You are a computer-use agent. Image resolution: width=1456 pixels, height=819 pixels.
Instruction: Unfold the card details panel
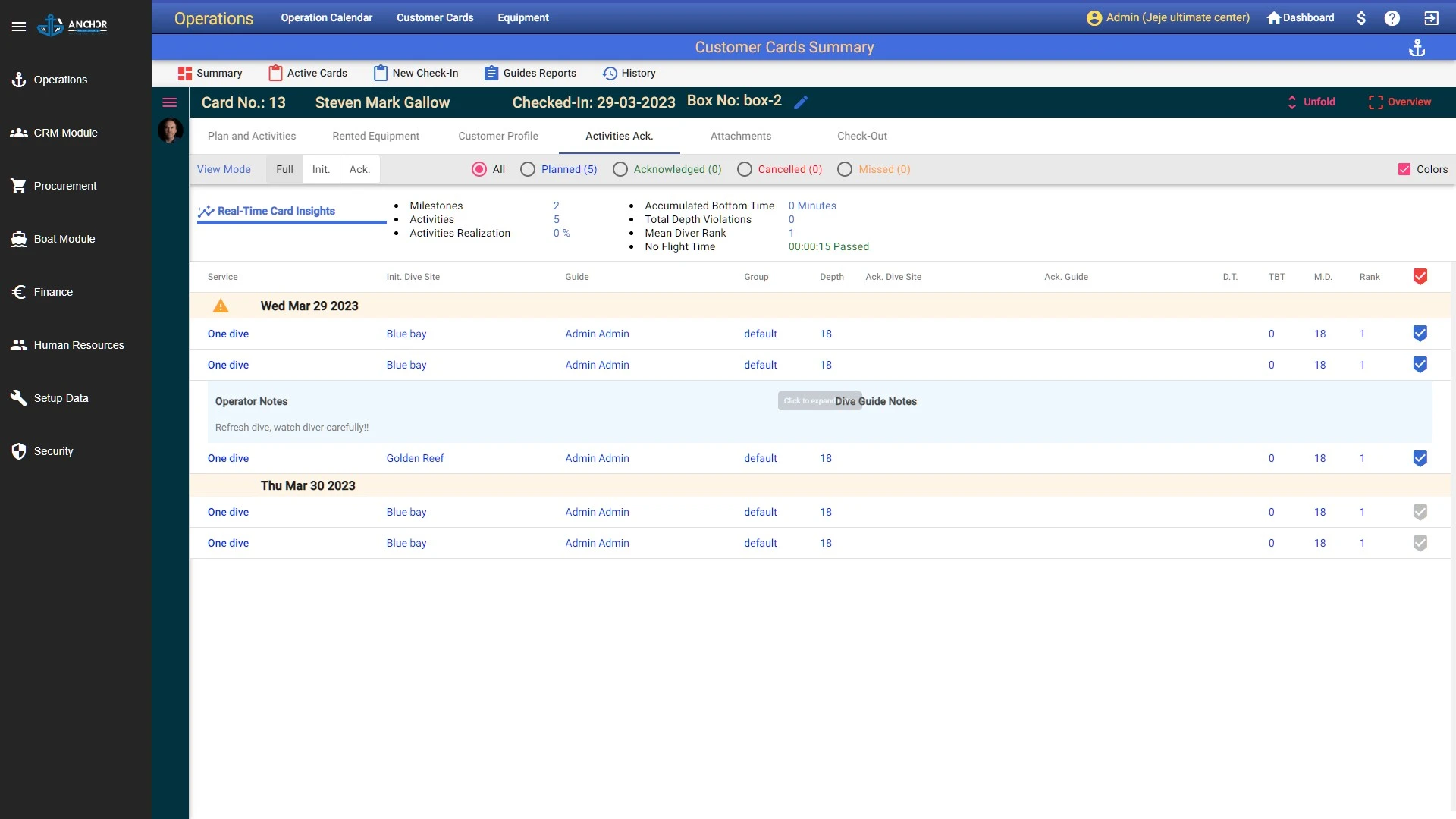[x=1313, y=102]
